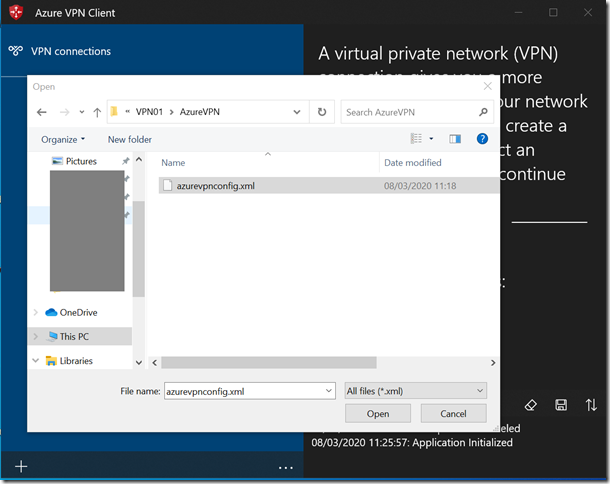Image resolution: width=610 pixels, height=484 pixels.
Task: Click the VPN connections header icon
Action: click(x=16, y=51)
